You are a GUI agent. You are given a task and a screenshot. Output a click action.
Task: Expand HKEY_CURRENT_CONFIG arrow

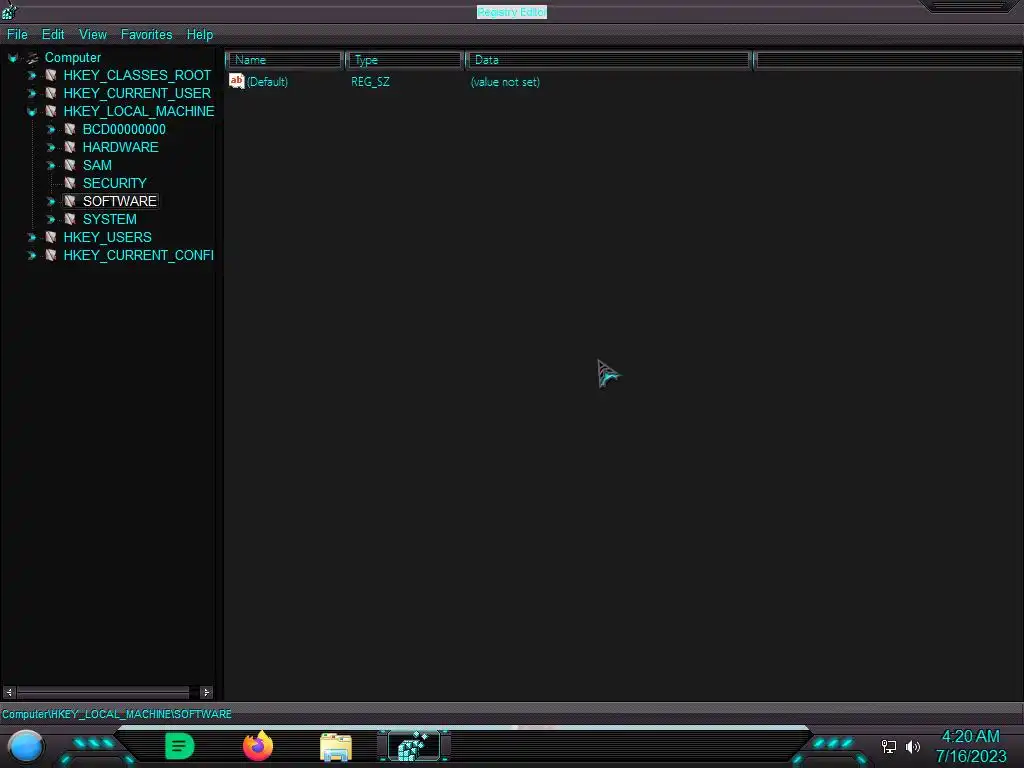click(31, 255)
